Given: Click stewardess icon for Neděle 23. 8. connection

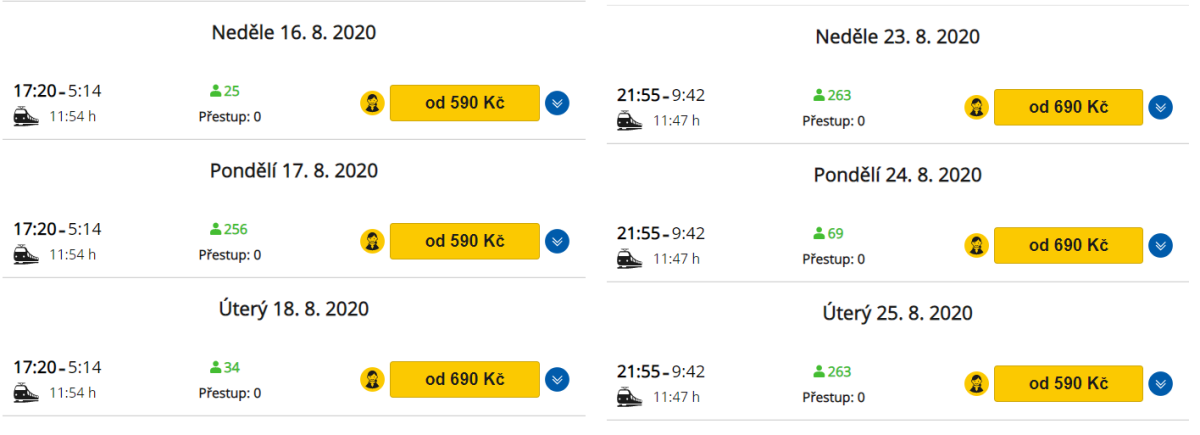Looking at the screenshot, I should [x=977, y=107].
